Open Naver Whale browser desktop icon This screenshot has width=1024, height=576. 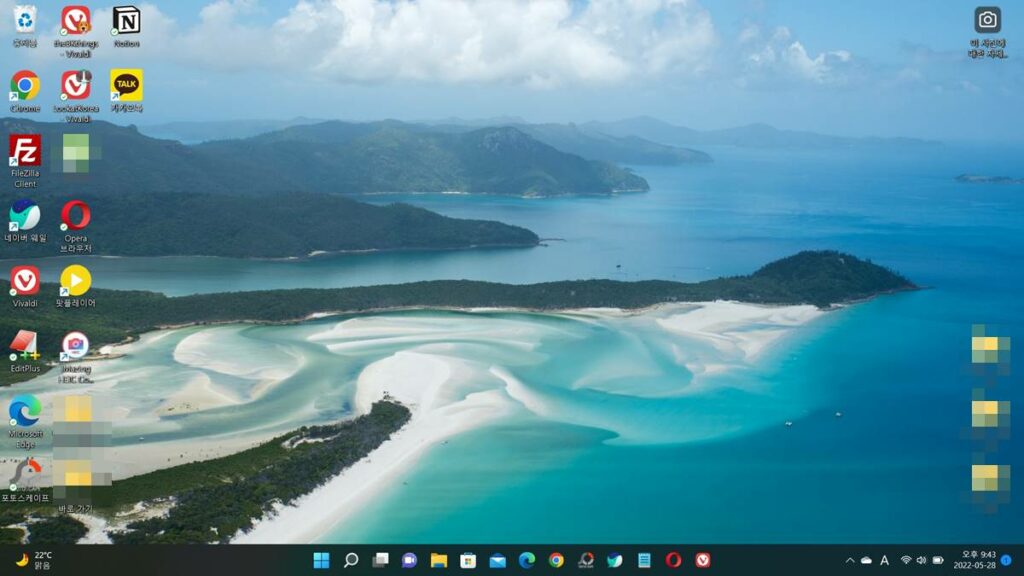point(25,216)
